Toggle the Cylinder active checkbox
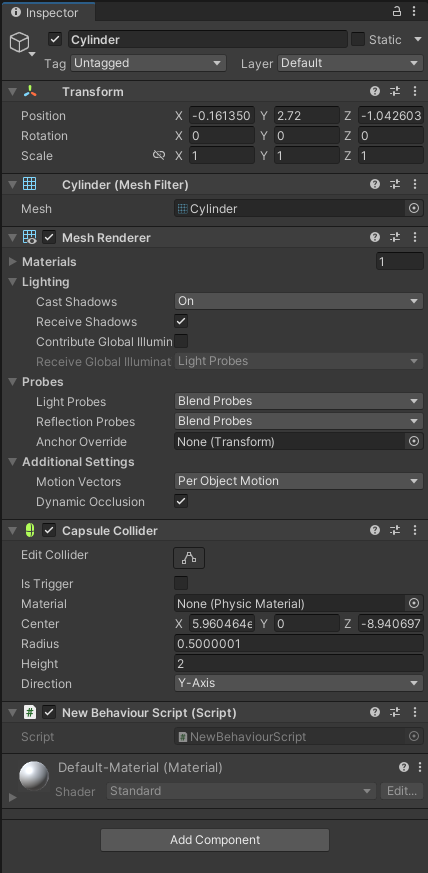Viewport: 428px width, 873px height. click(x=55, y=40)
